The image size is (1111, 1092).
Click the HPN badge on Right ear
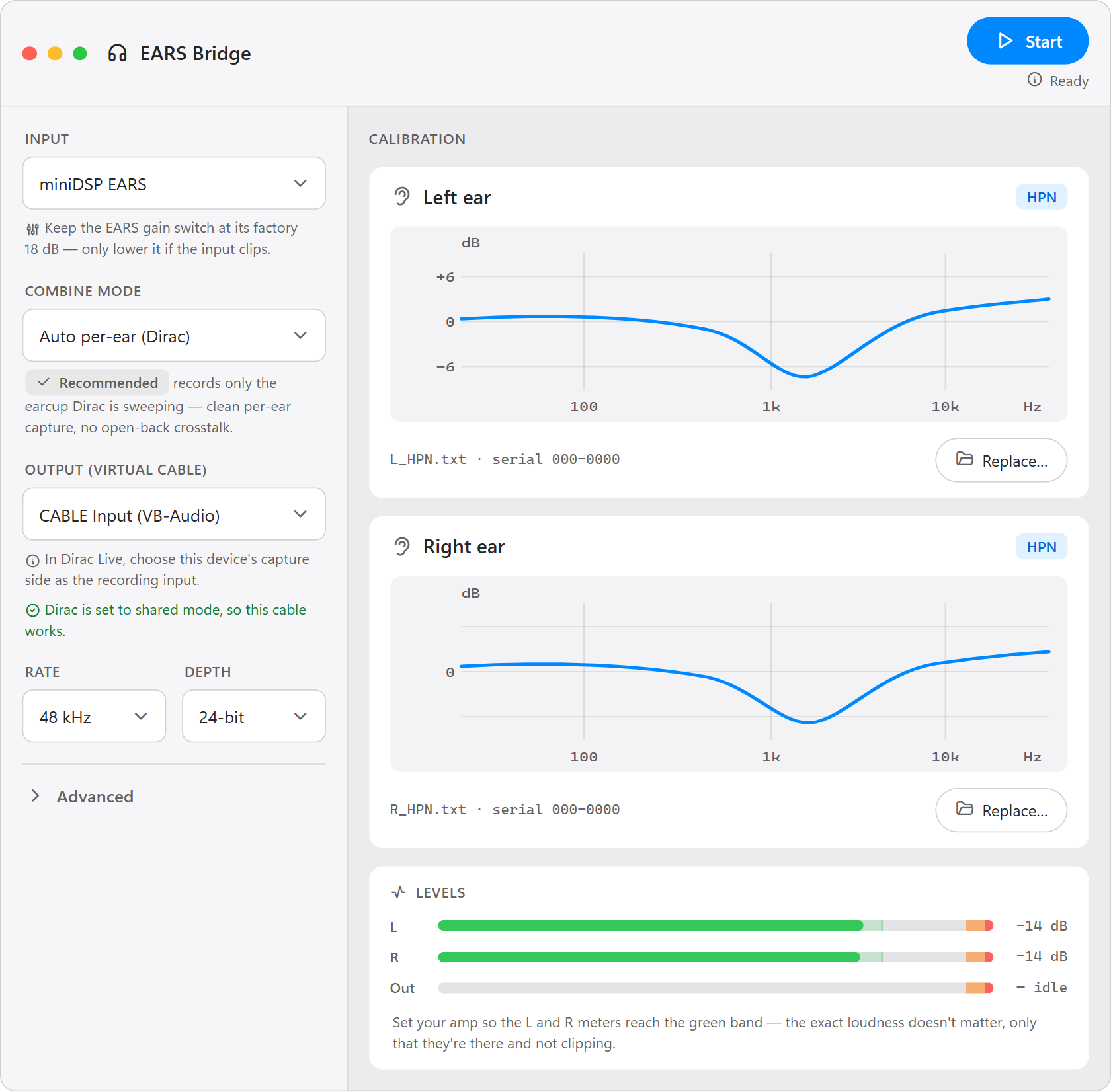click(x=1041, y=547)
